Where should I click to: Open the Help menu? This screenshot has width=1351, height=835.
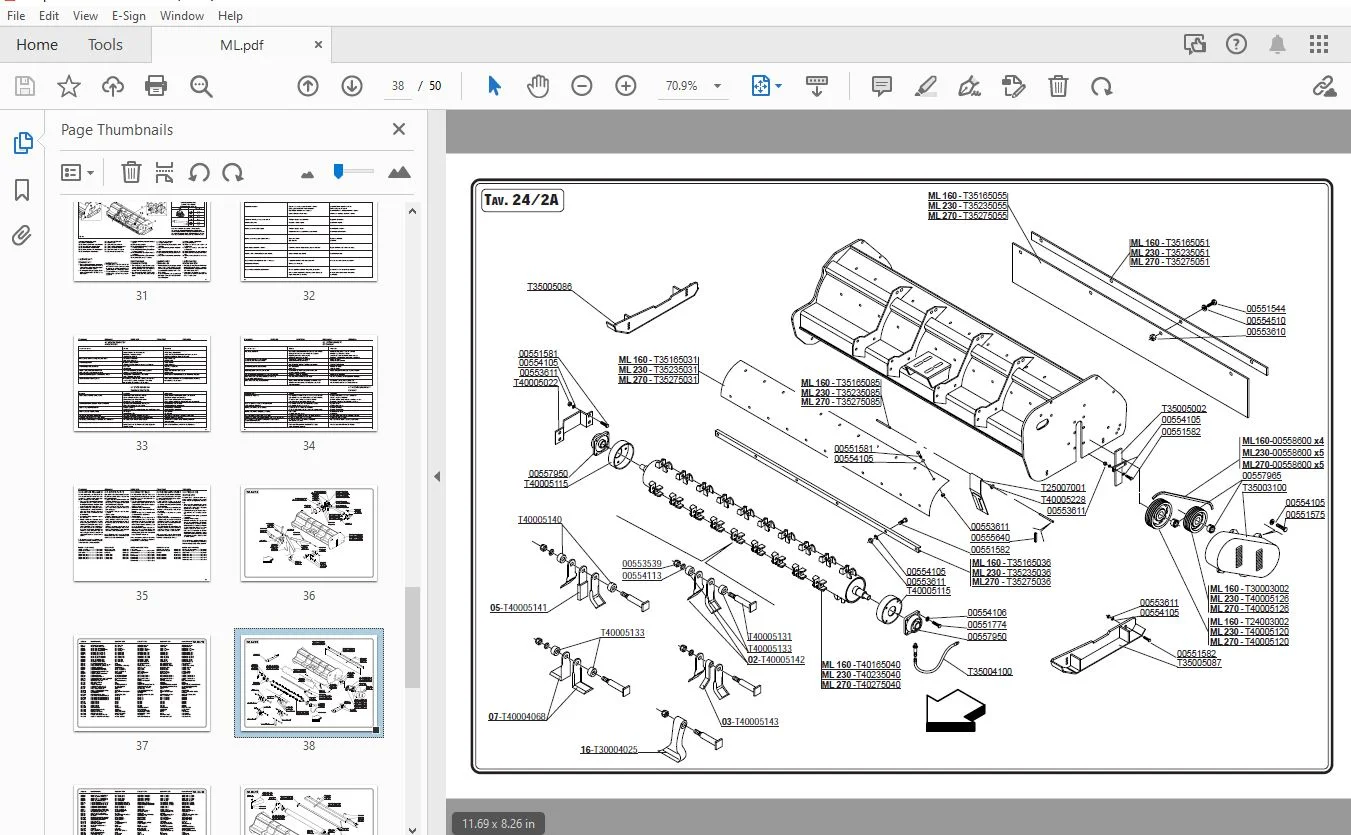(230, 16)
